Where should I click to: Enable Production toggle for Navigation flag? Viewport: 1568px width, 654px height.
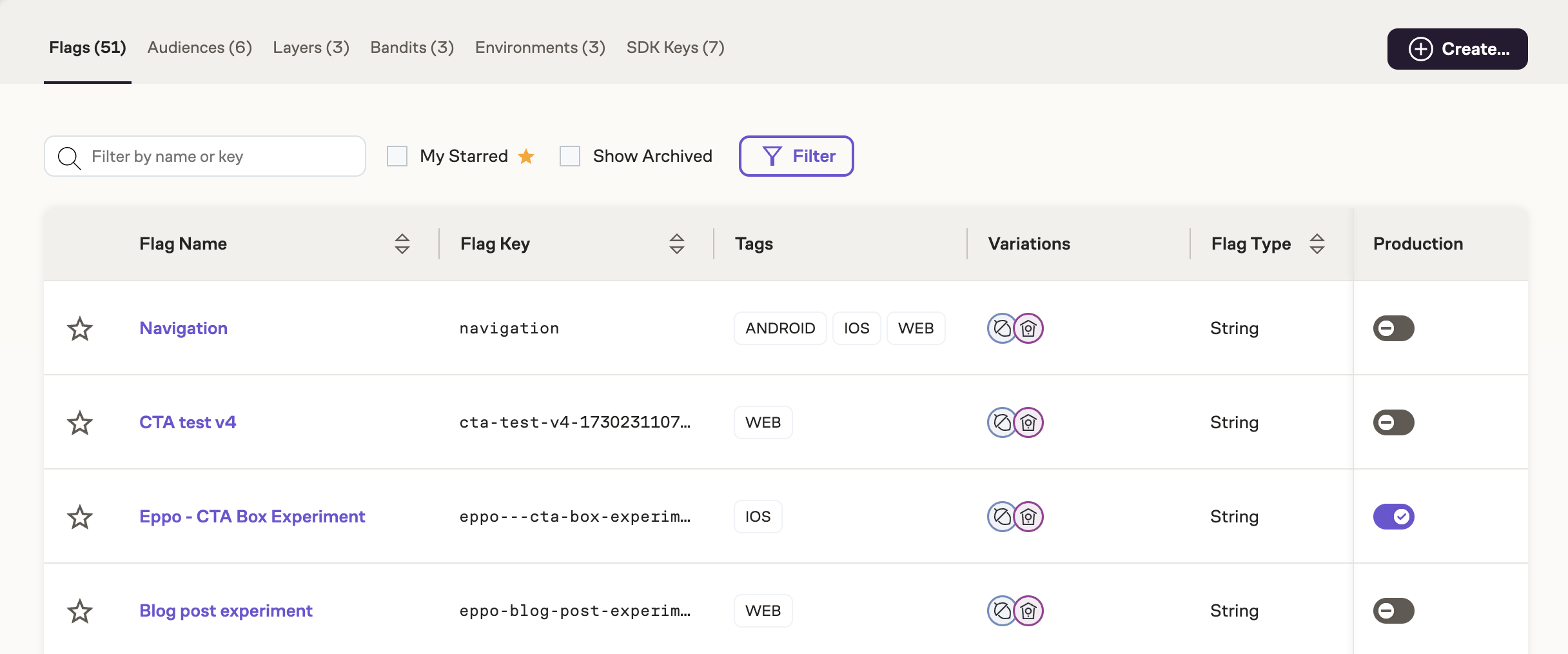pos(1395,328)
